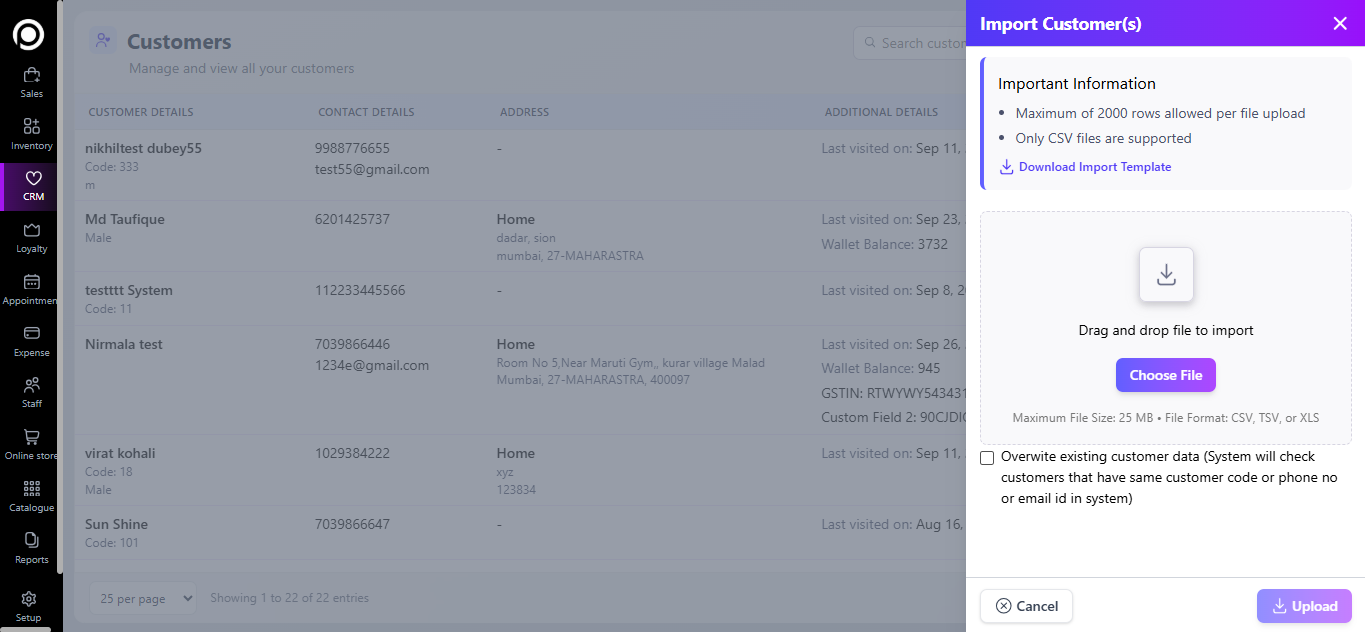
Task: Click Download Import Template link
Action: [x=1094, y=167]
